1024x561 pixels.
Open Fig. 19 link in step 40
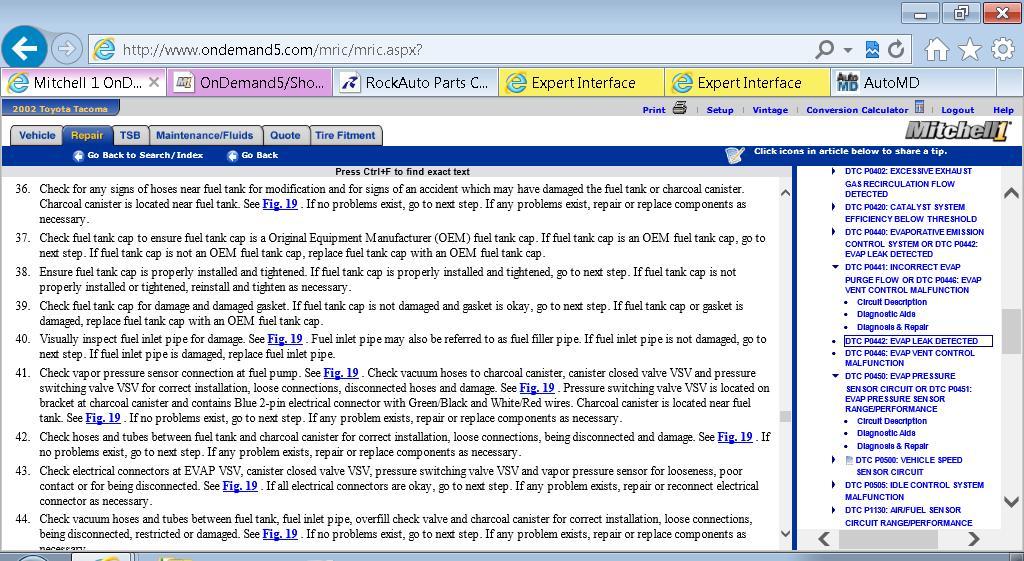[285, 339]
